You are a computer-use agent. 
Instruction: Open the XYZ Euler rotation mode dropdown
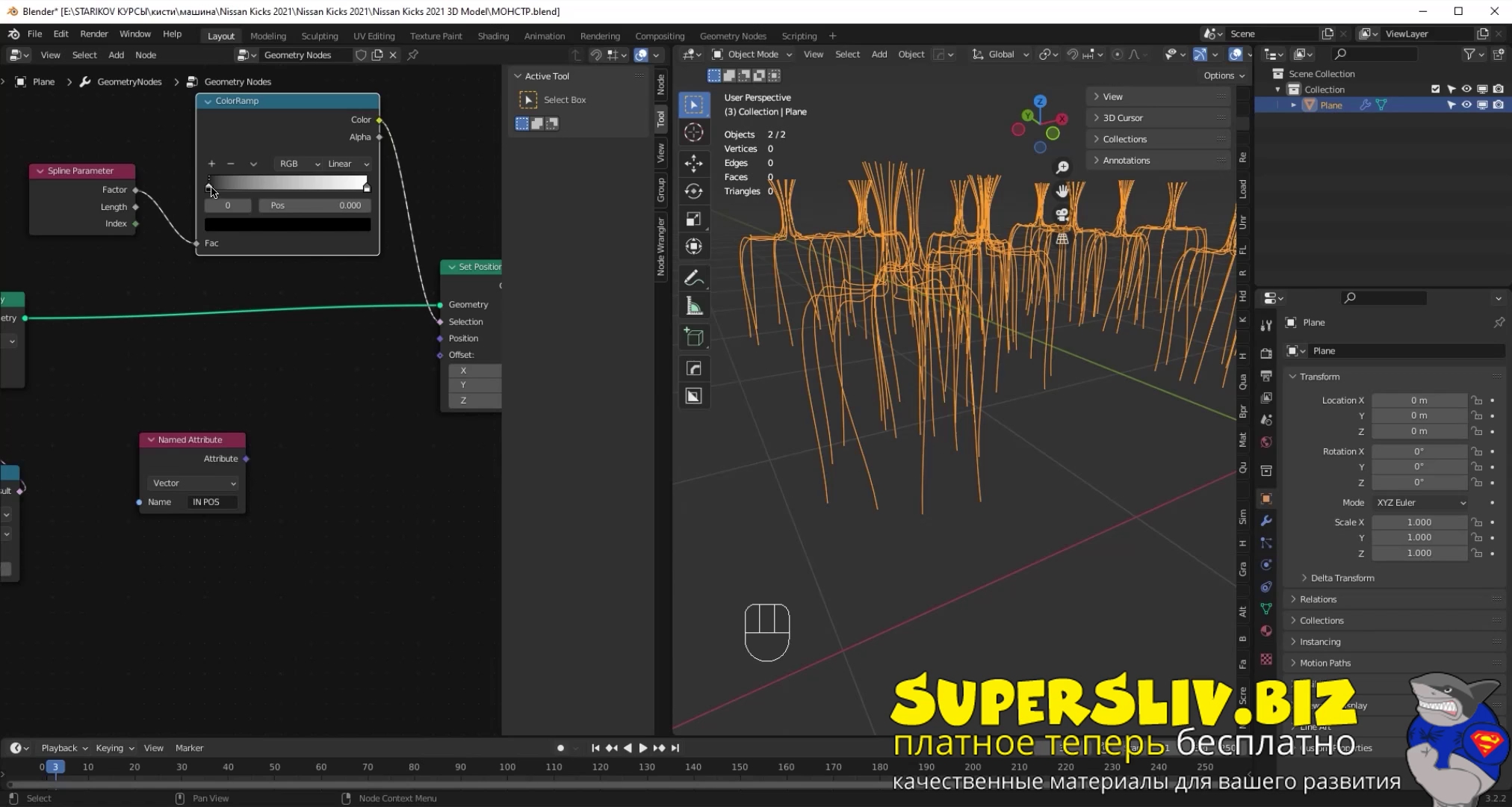tap(1419, 503)
